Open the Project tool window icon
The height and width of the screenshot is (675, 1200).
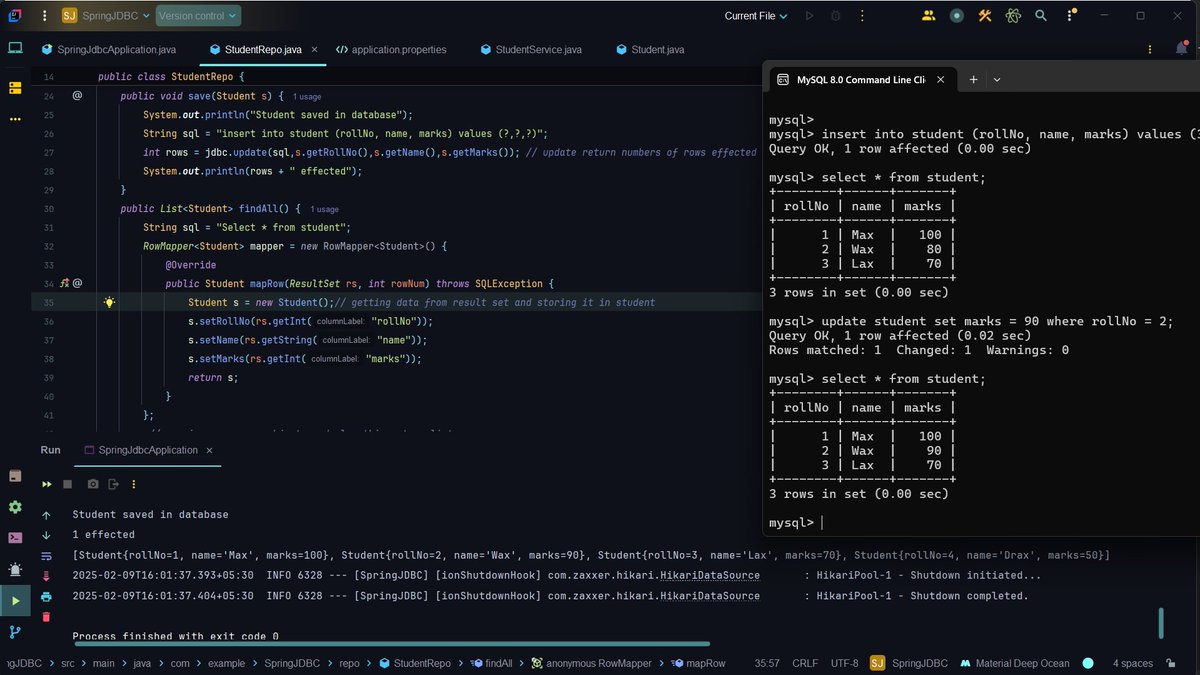[x=15, y=48]
